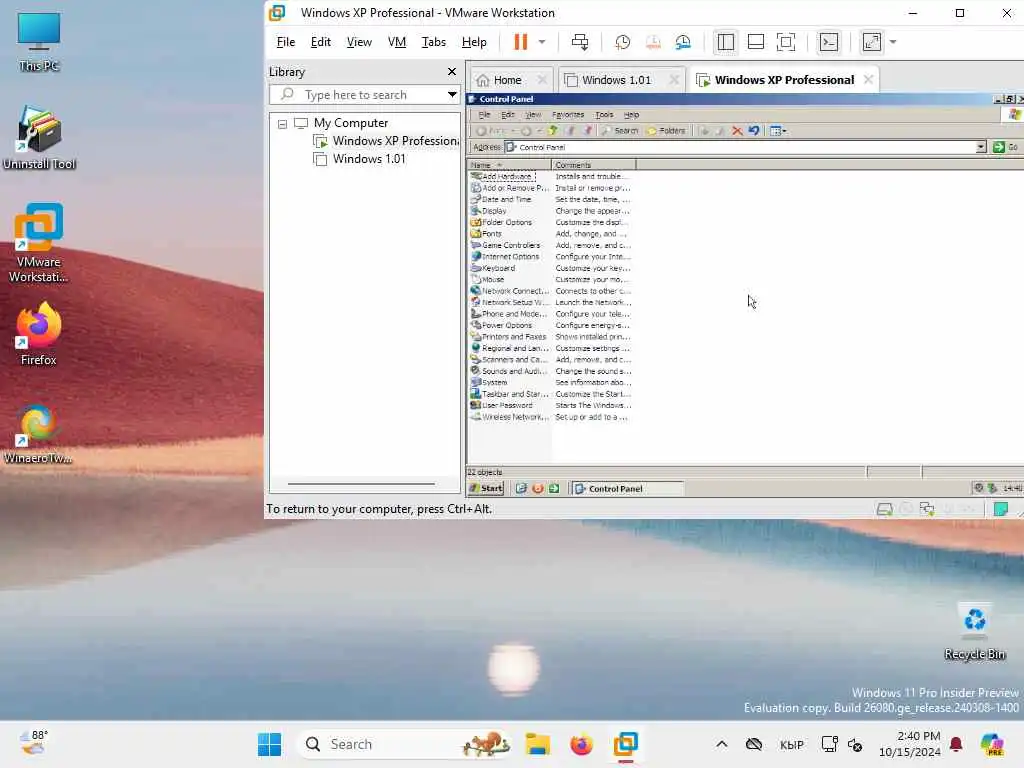Expand the stretch guest dropdown arrow

tap(893, 42)
